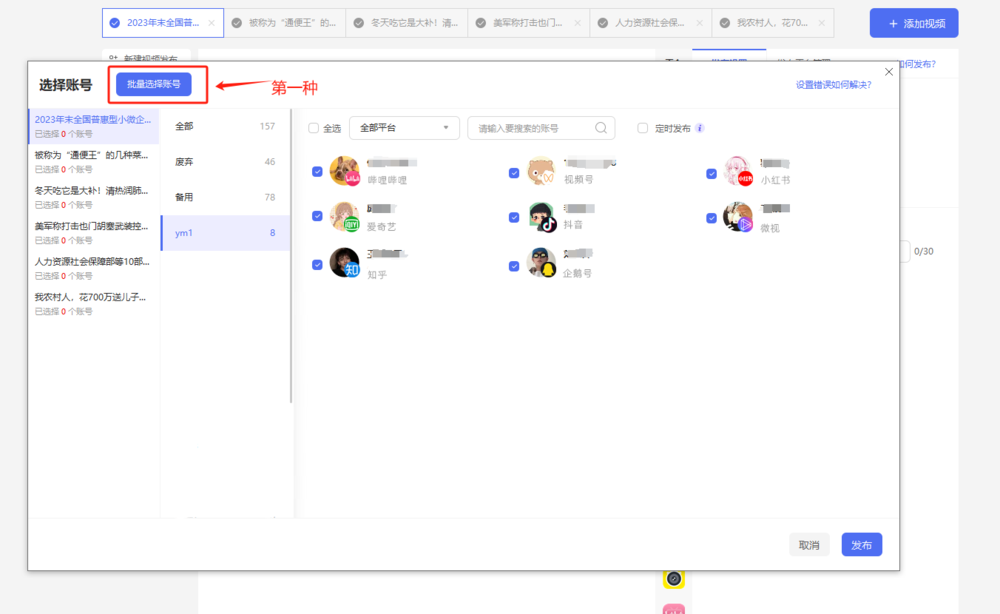Select the Weishi account avatar
This screenshot has width=1000, height=614.
738,217
